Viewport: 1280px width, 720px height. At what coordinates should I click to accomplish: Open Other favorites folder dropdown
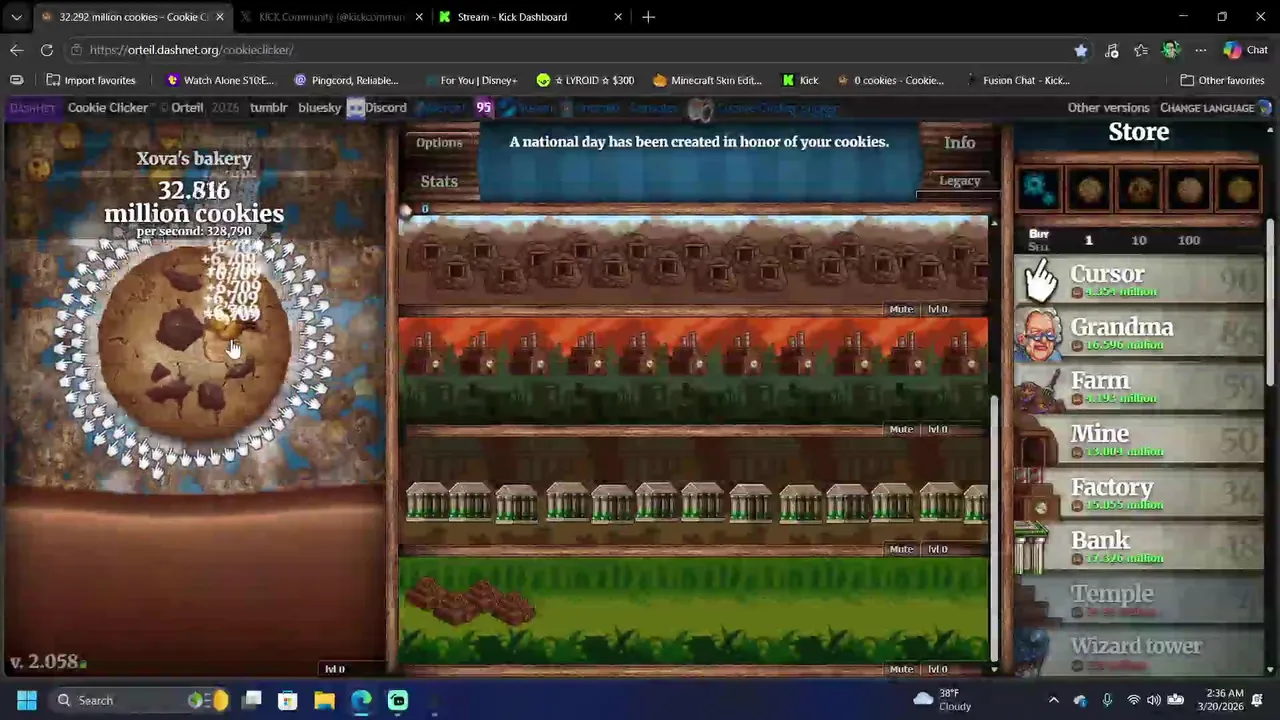coord(1222,80)
